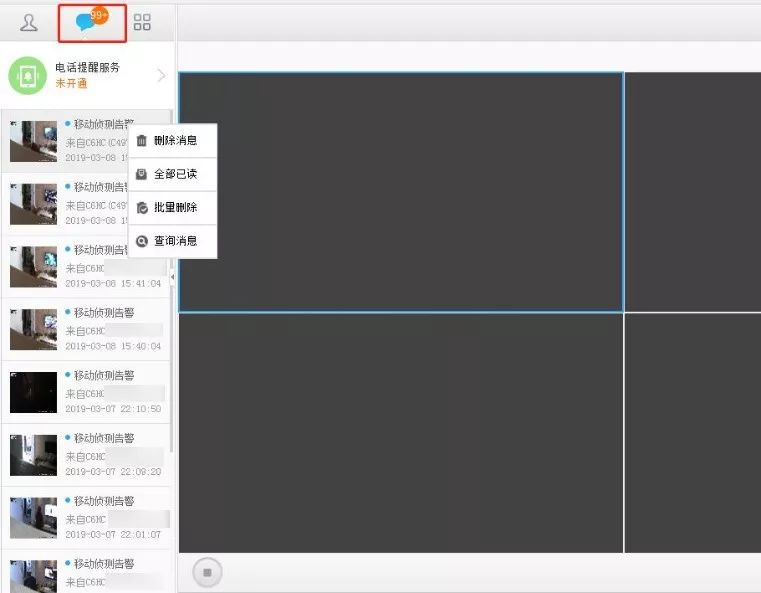Pick 批量删除 from the context menu

pyautogui.click(x=173, y=207)
